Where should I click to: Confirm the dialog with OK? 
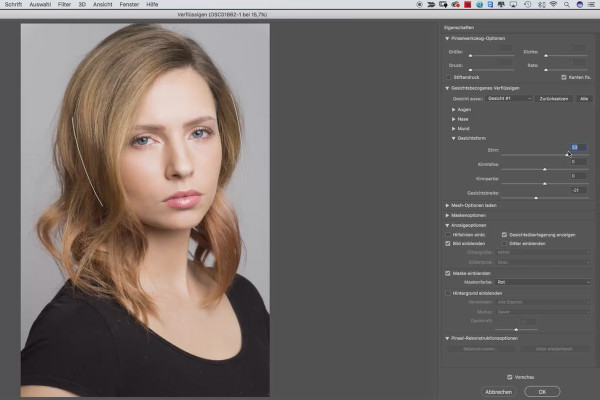[542, 392]
